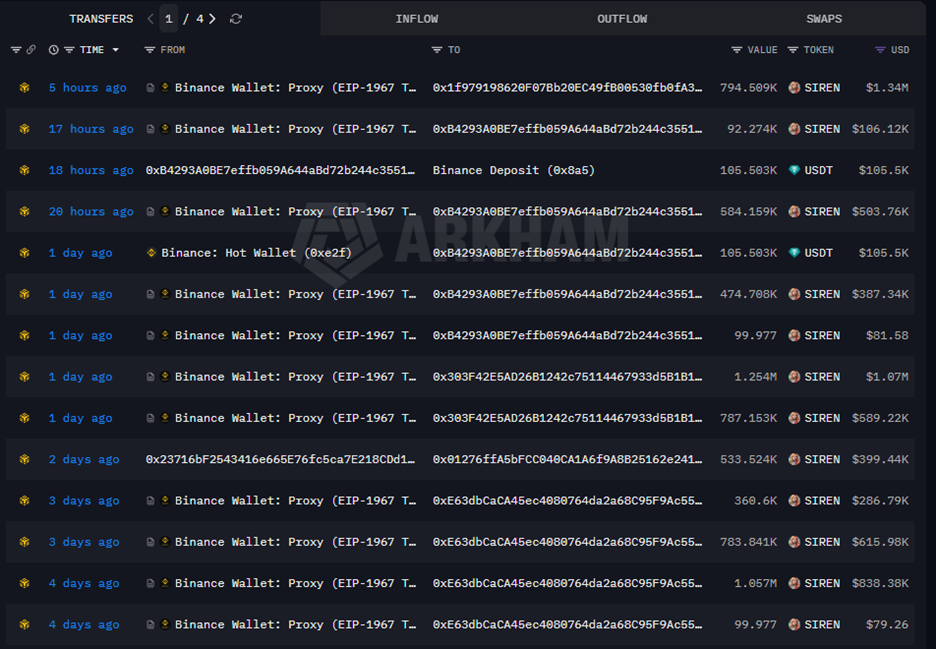The height and width of the screenshot is (649, 936).
Task: Click BNB chain icon on the 5 hours ago row
Action: [24, 88]
